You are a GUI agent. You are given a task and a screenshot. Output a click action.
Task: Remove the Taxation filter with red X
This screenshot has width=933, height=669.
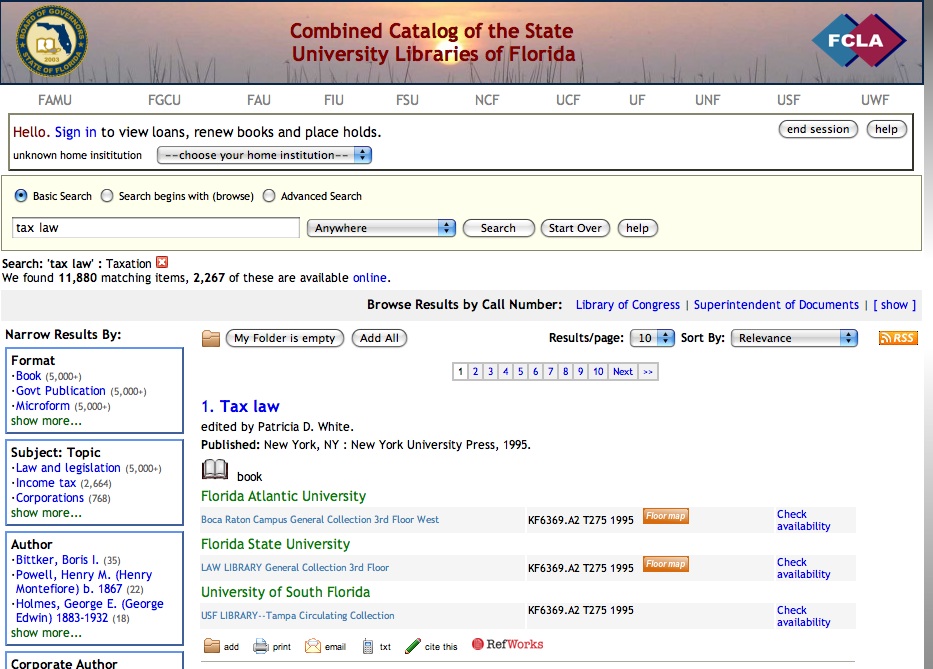coord(162,262)
